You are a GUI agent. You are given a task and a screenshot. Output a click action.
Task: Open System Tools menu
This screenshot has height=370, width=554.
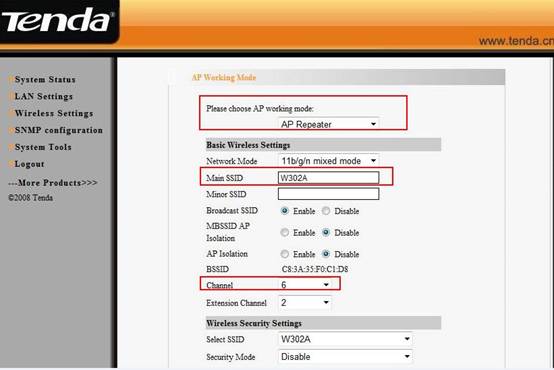point(43,147)
